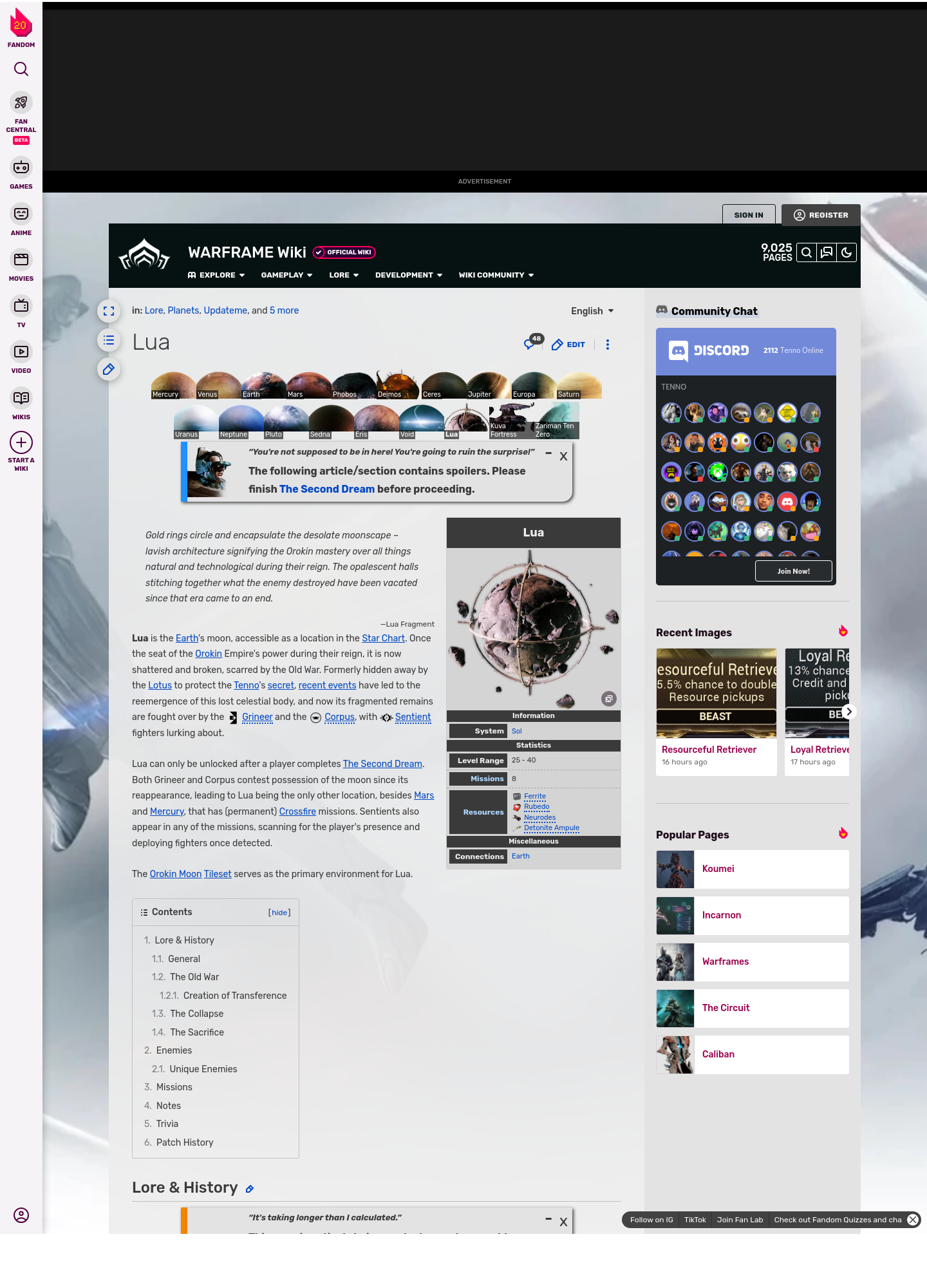Open wiki search in header
927x1288 pixels.
click(x=806, y=252)
